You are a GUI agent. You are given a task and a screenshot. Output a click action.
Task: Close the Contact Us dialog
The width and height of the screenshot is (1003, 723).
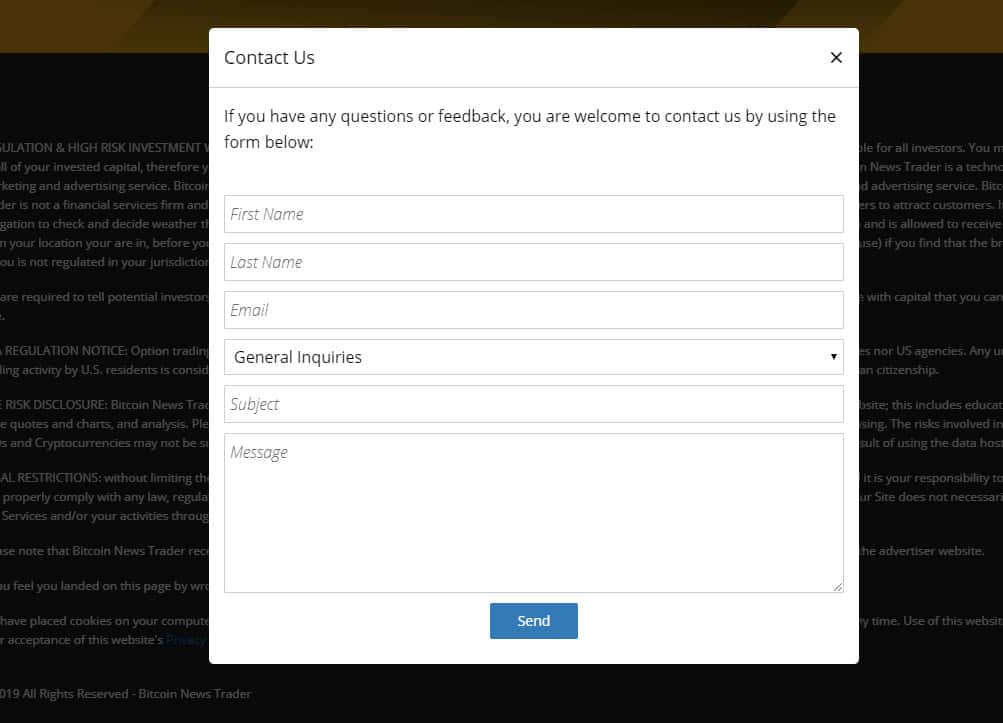pyautogui.click(x=836, y=58)
